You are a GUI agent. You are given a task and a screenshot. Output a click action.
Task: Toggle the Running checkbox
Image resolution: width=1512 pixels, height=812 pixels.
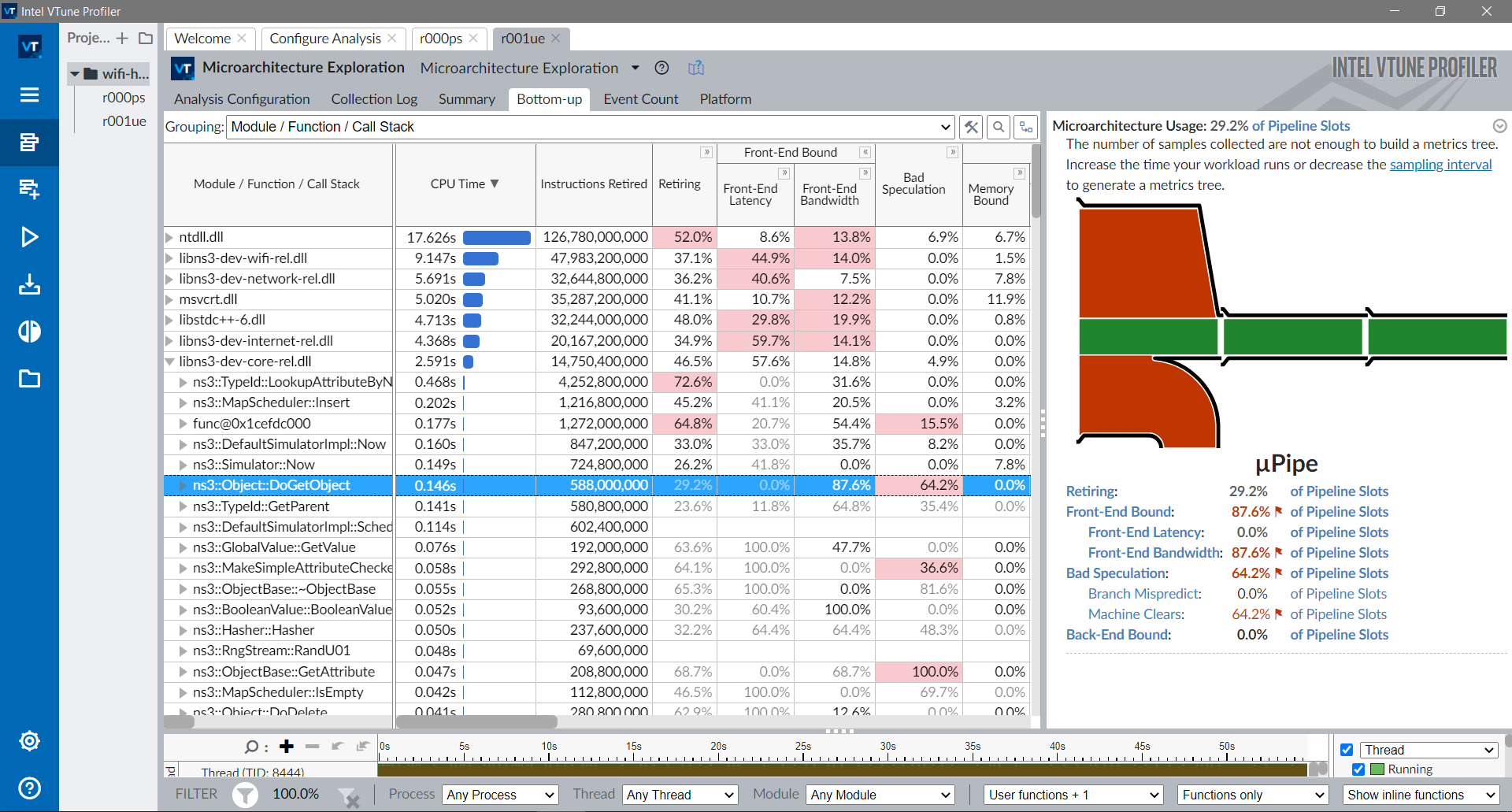(x=1358, y=769)
